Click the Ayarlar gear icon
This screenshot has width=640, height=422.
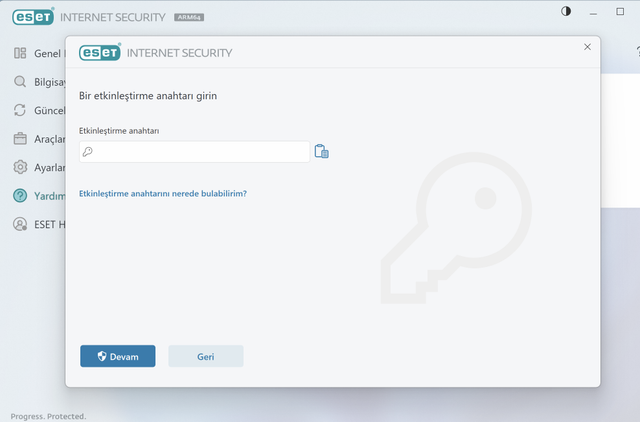(20, 167)
